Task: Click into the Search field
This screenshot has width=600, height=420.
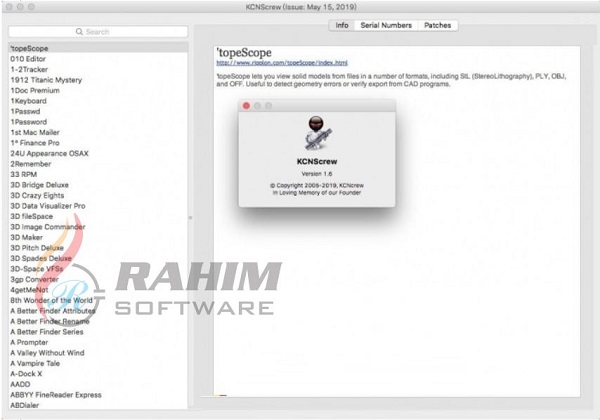Action: [x=98, y=32]
